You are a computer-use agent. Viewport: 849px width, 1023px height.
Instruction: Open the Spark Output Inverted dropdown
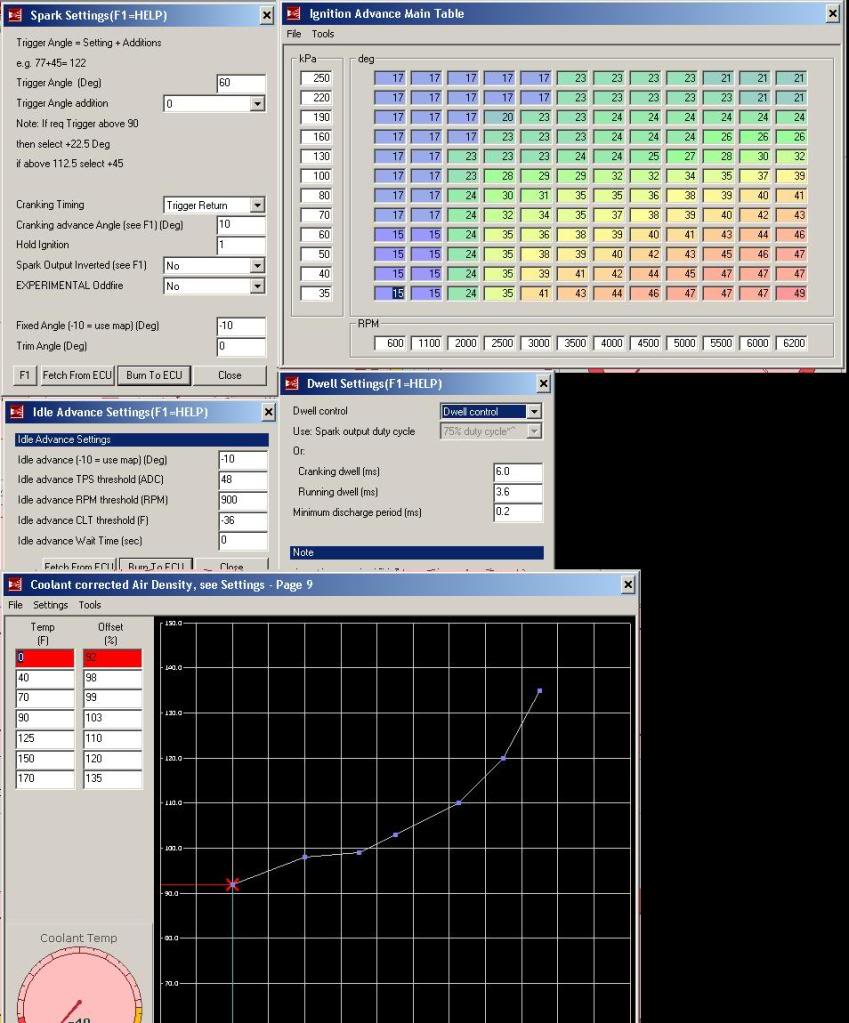click(257, 266)
